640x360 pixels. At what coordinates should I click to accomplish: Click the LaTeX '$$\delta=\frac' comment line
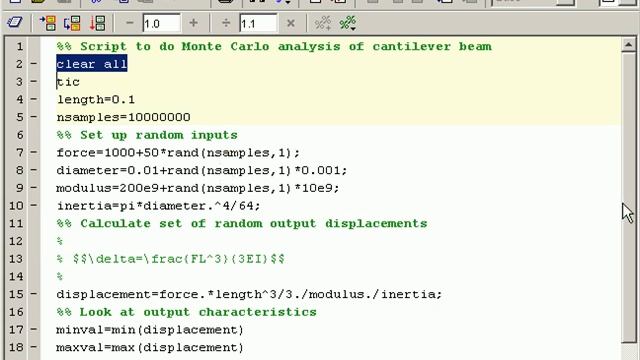(171, 259)
